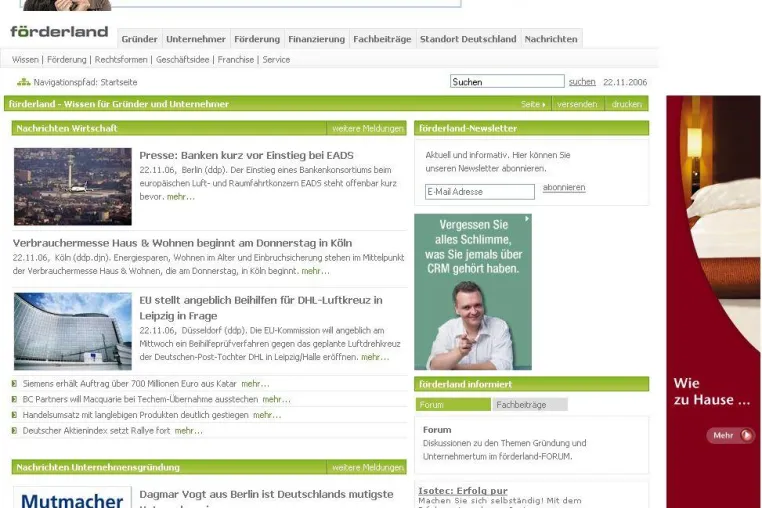This screenshot has width=762, height=508.
Task: Click the sitemap icon beside Navigationspfad
Action: [x=23, y=82]
